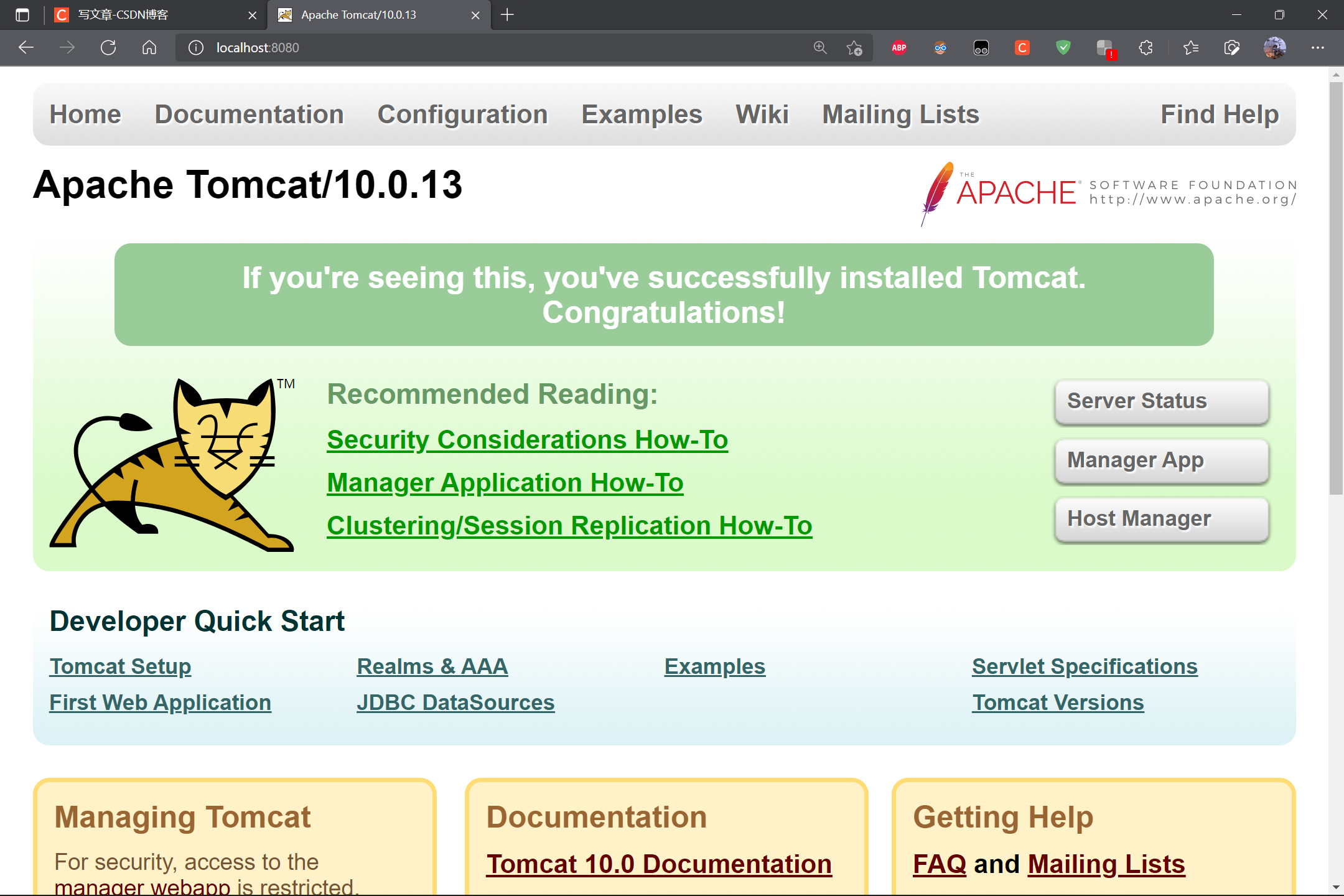Open the Security Considerations How-To link
The width and height of the screenshot is (1344, 896).
pyautogui.click(x=527, y=439)
